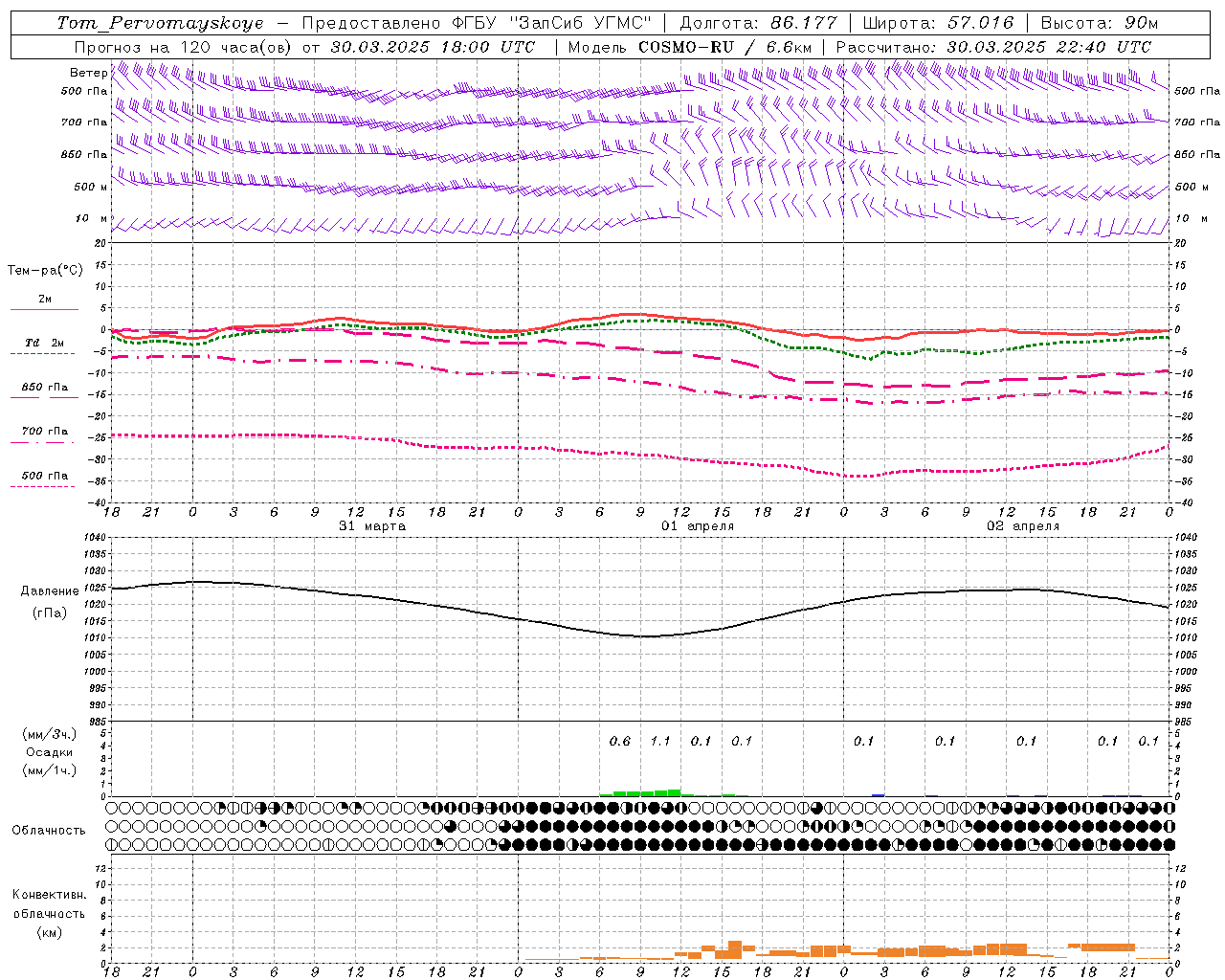Click the (мм/3ч.) unit label
This screenshot has width=1225, height=980.
point(50,734)
